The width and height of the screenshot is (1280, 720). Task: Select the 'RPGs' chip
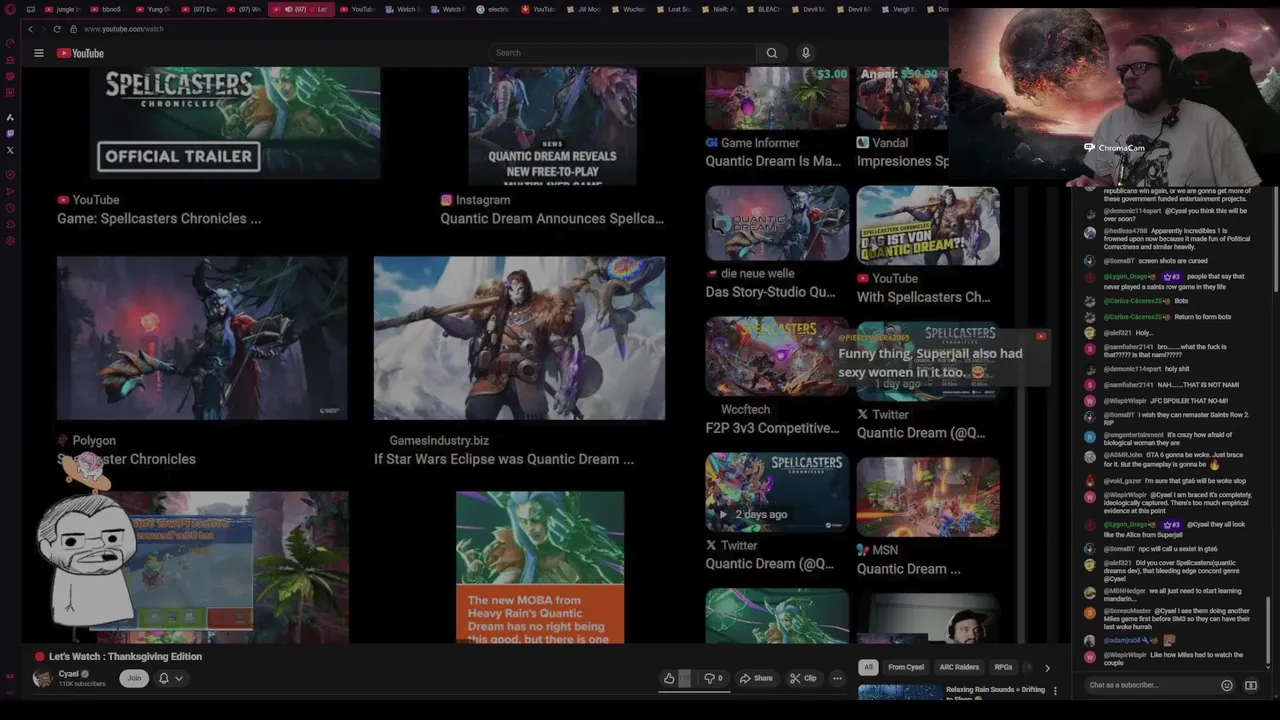coord(1003,667)
